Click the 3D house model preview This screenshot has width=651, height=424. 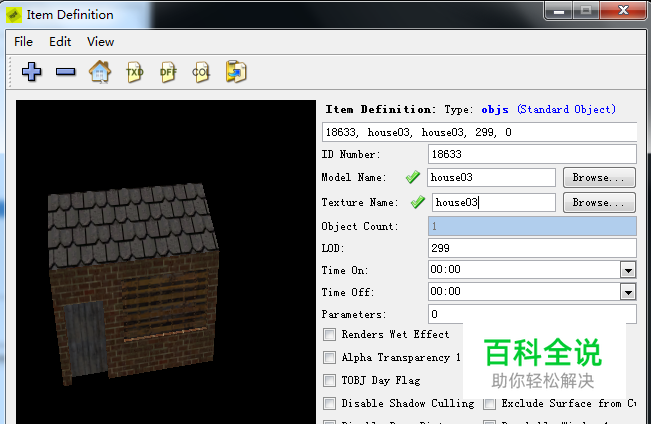tap(134, 284)
